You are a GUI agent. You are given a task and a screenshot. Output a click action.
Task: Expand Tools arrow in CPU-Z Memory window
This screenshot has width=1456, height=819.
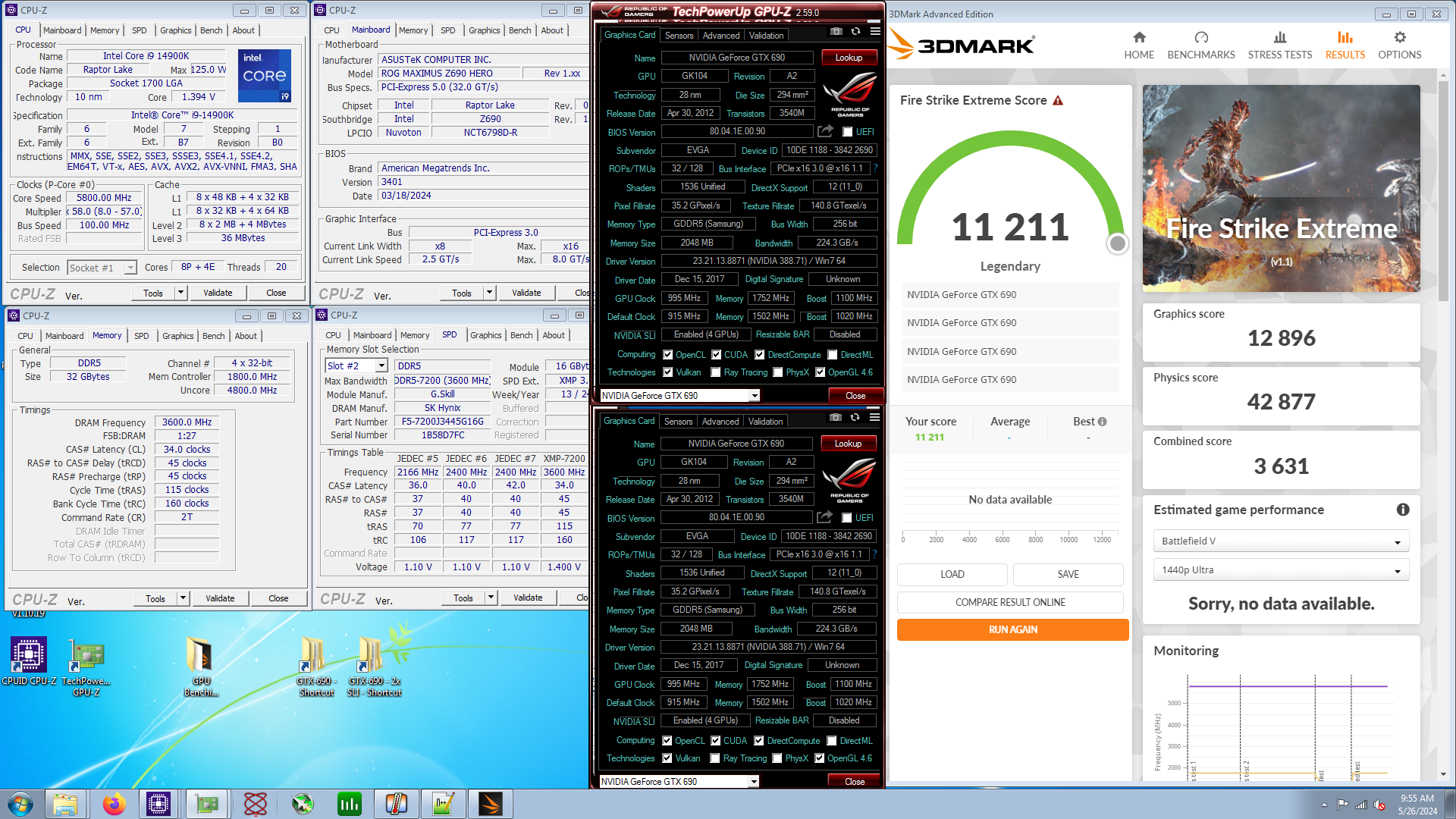[183, 598]
